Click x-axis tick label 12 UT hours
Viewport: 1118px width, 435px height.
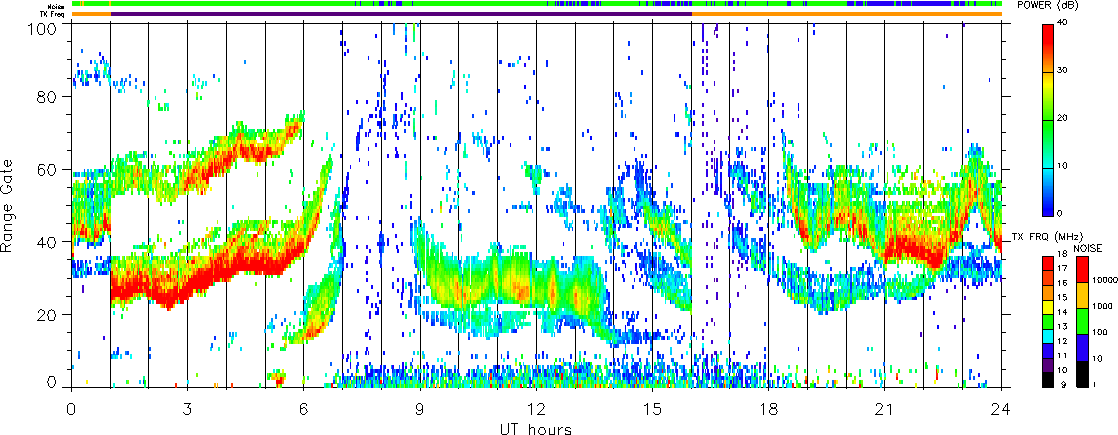[x=536, y=409]
